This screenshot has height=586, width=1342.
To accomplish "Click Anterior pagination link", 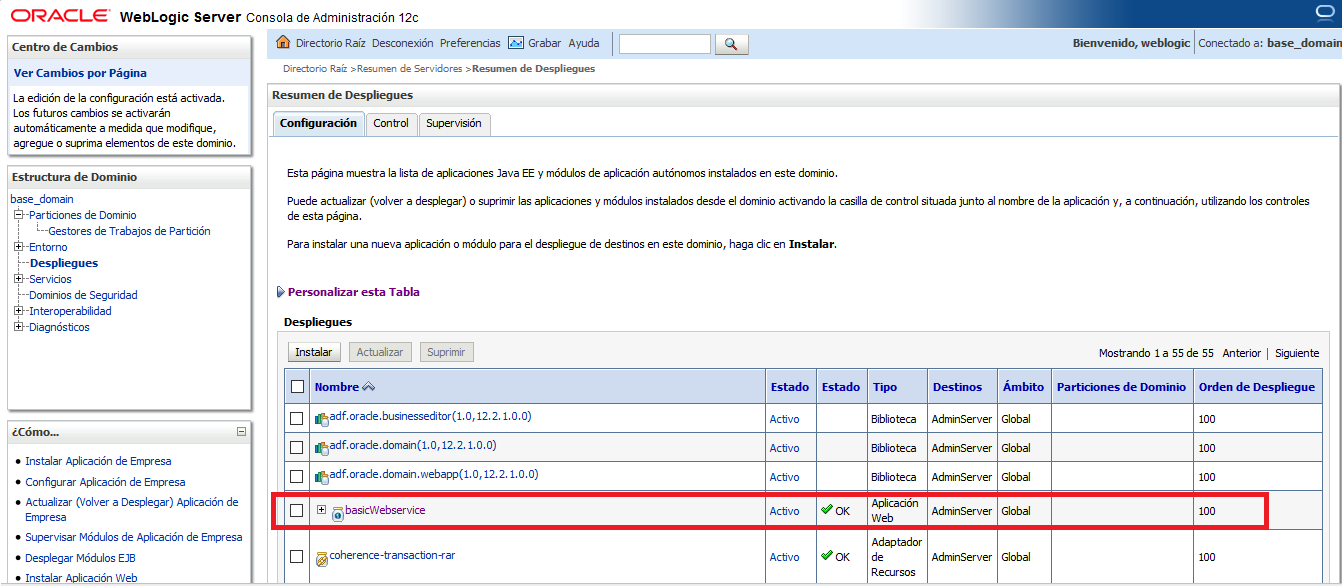I will pyautogui.click(x=1242, y=353).
